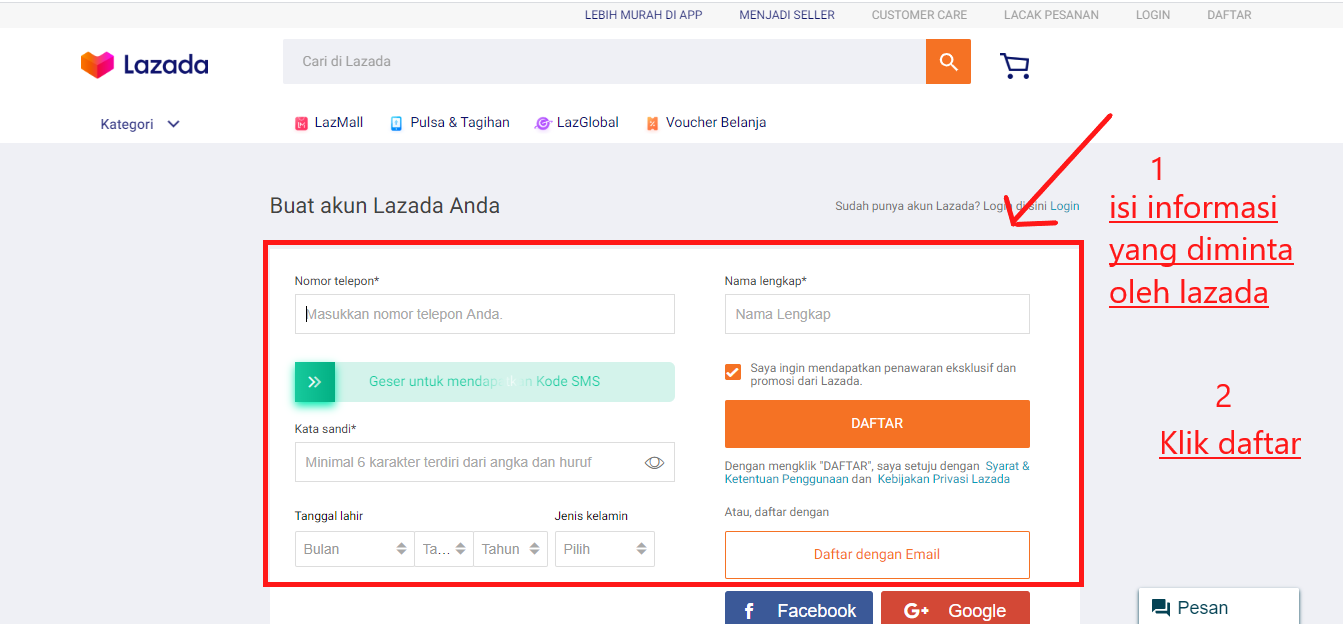Open Lacak Pesanan menu item
The height and width of the screenshot is (624, 1343).
coord(1051,15)
